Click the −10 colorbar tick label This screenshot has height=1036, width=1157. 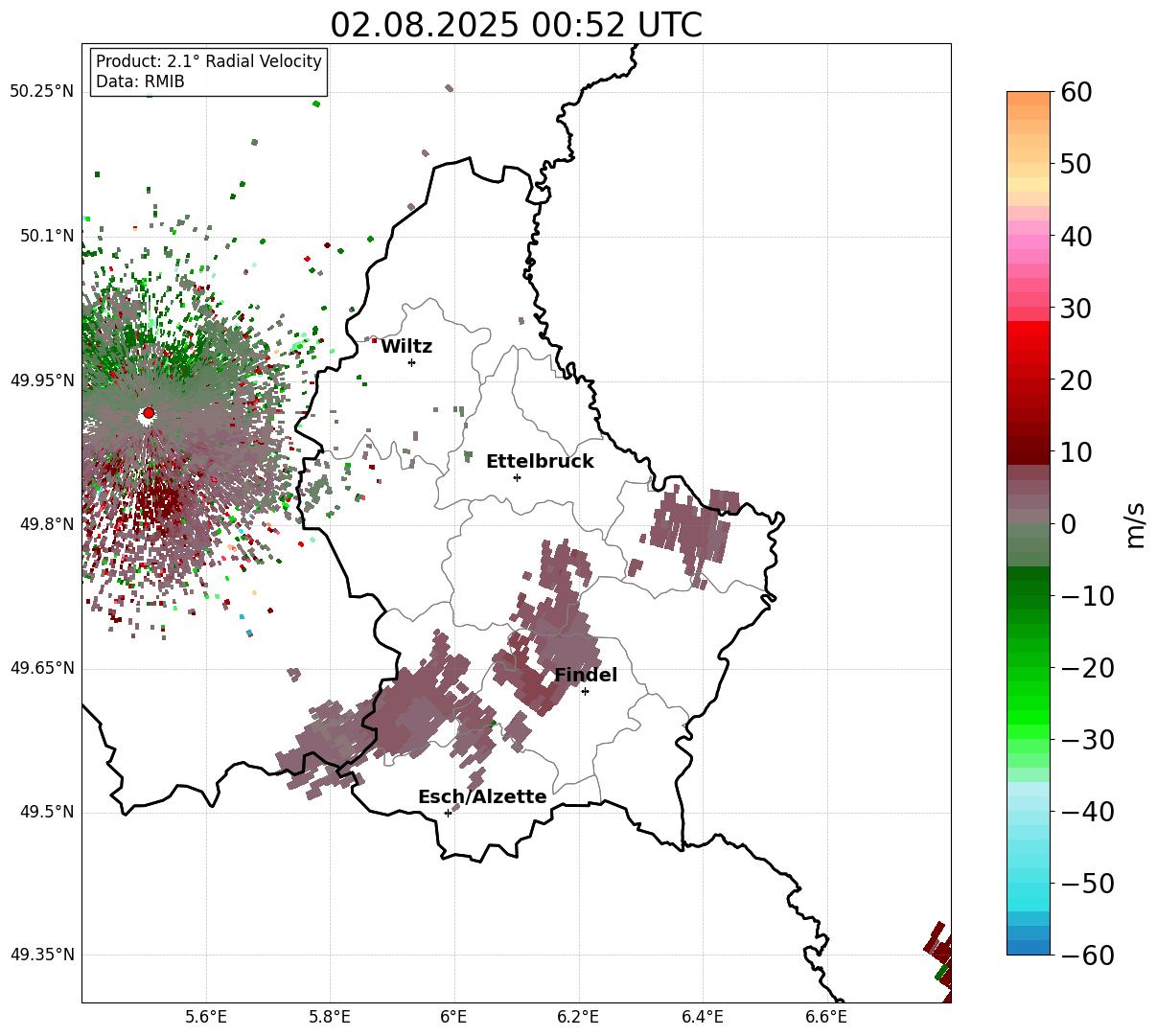(x=1087, y=596)
